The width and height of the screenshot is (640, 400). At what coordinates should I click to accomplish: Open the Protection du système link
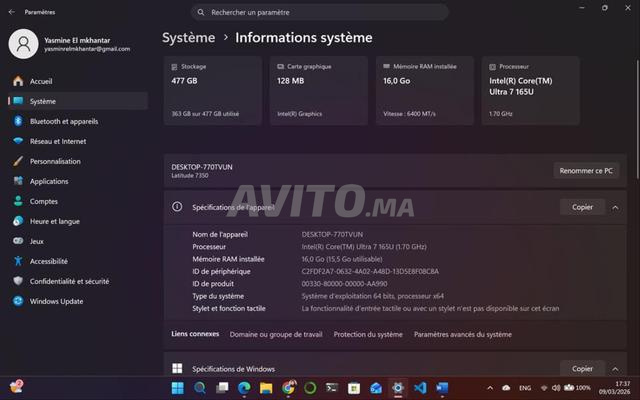pos(368,334)
